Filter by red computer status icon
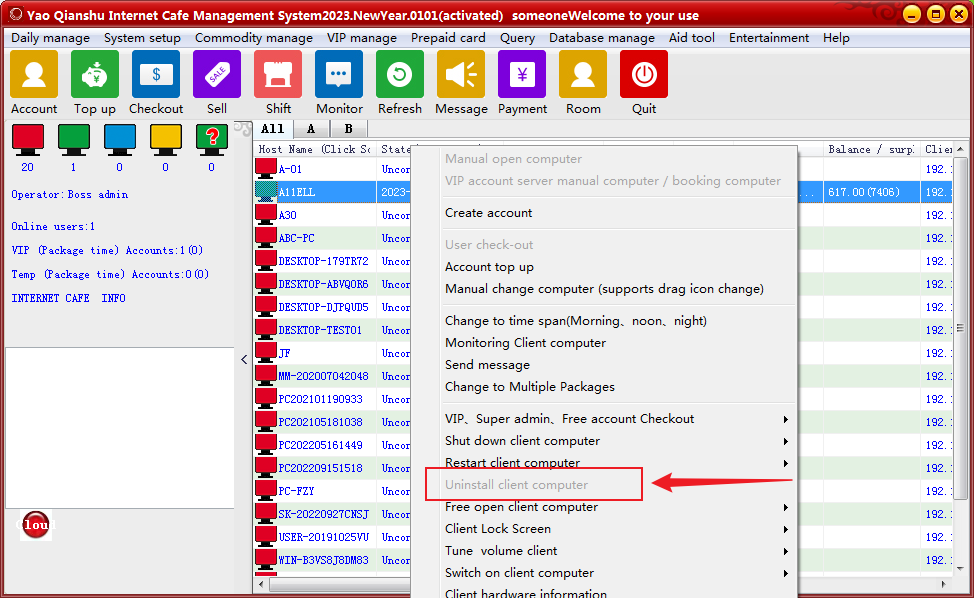 click(x=28, y=140)
